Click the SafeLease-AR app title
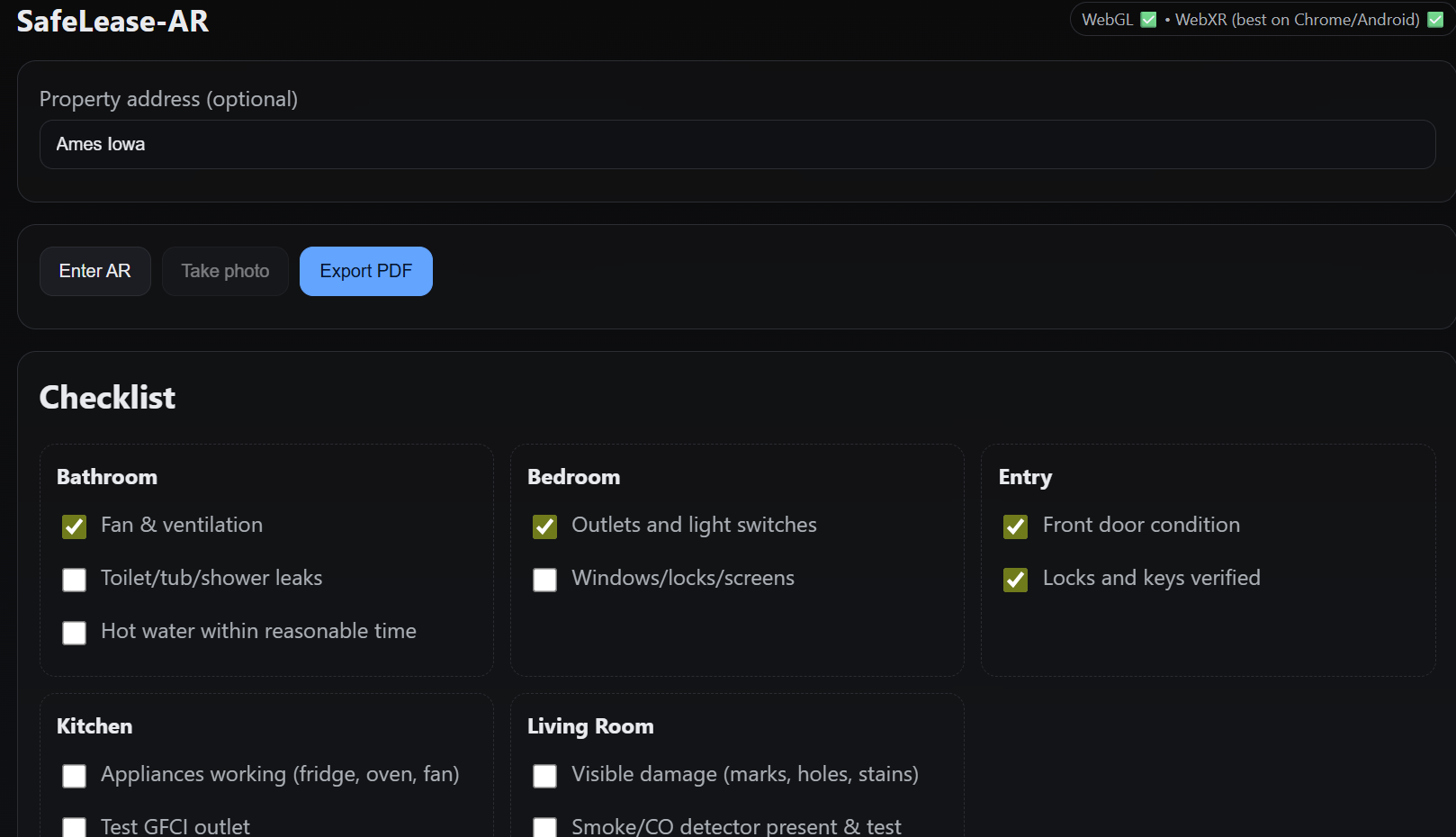 112,21
